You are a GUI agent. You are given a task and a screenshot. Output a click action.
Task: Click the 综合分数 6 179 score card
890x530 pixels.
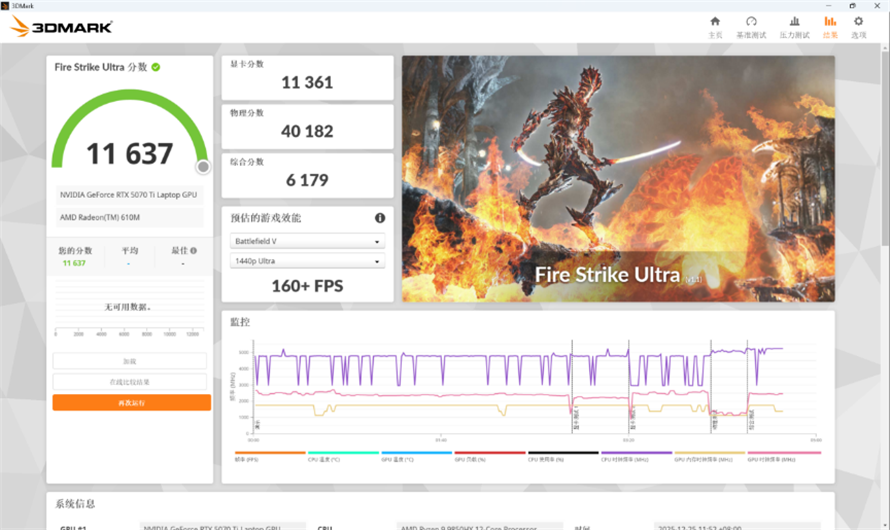point(307,175)
